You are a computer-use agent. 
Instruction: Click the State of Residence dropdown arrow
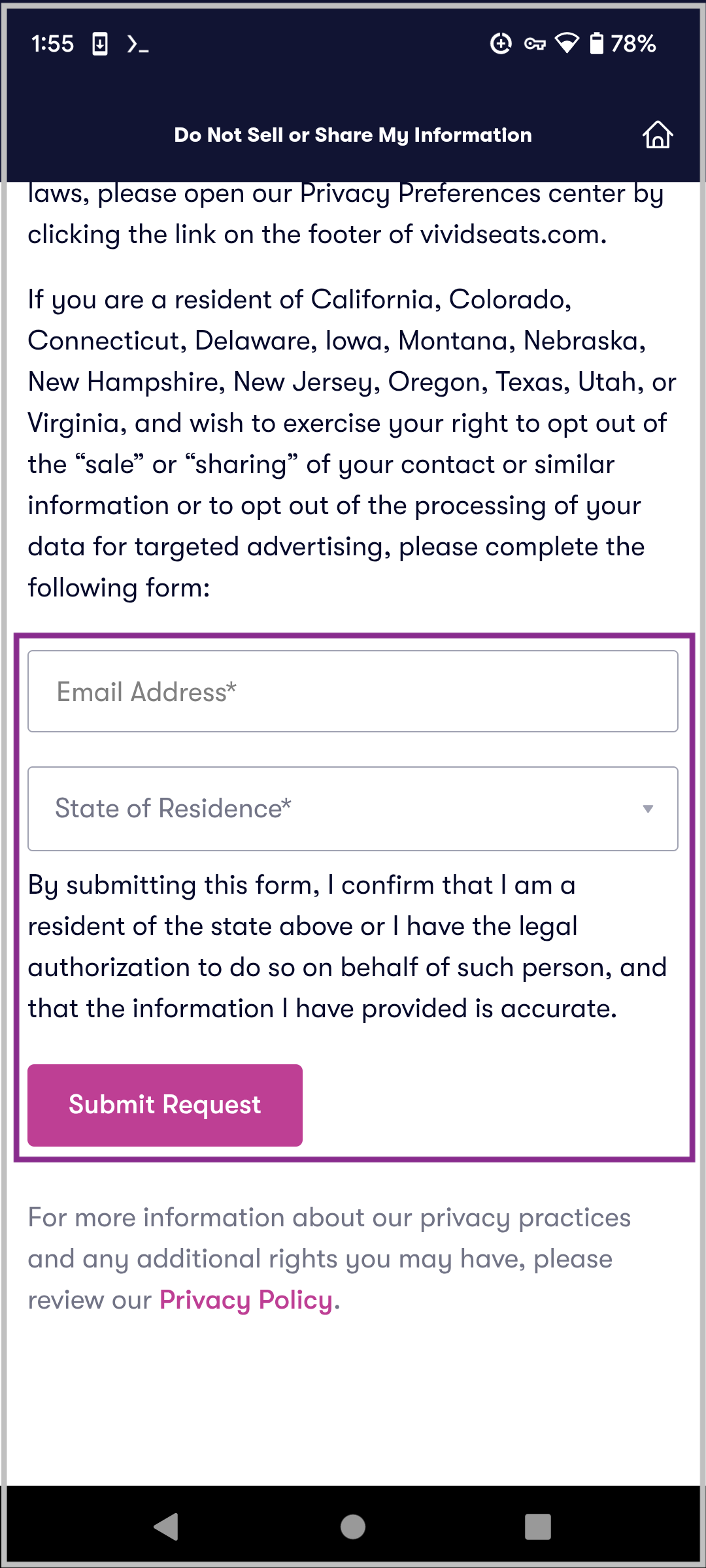click(x=648, y=809)
